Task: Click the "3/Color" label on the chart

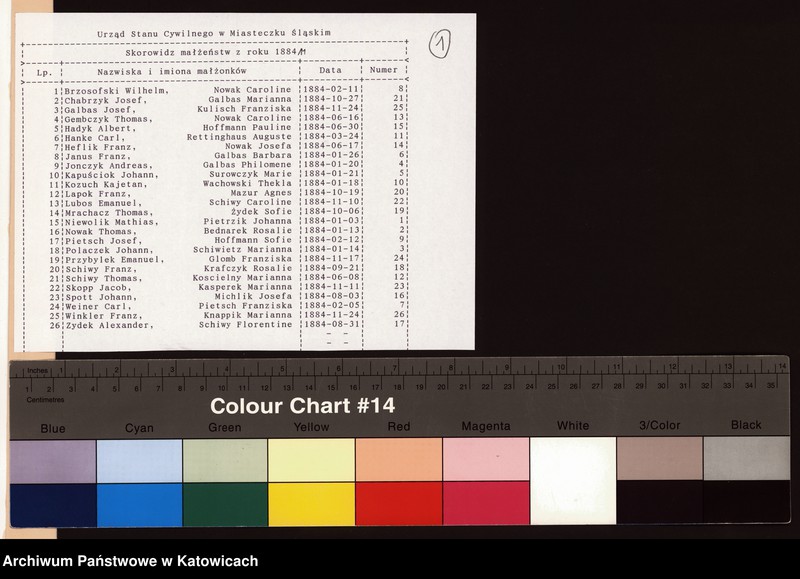Action: tap(660, 425)
